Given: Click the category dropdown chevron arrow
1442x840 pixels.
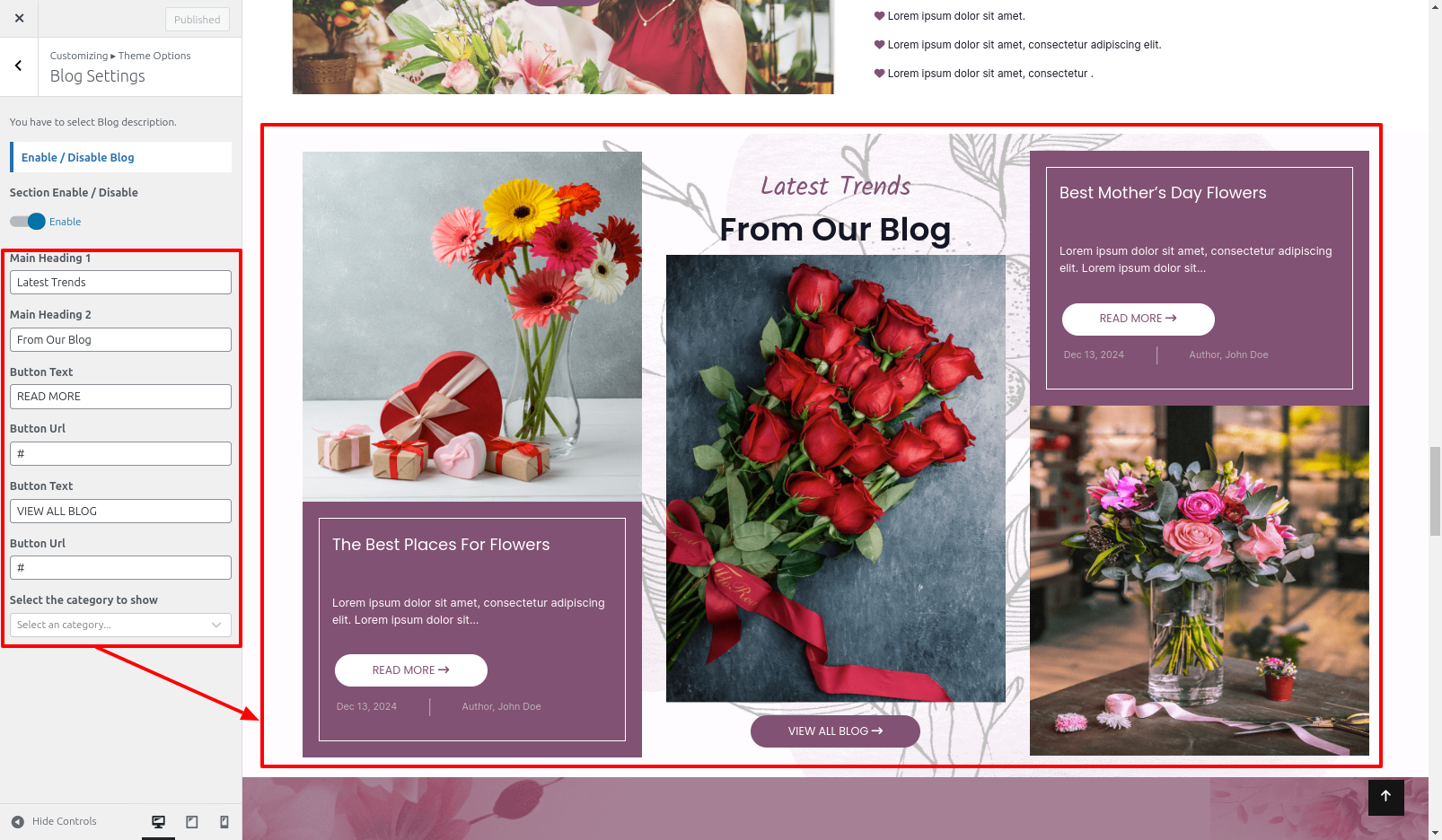Looking at the screenshot, I should coord(216,625).
